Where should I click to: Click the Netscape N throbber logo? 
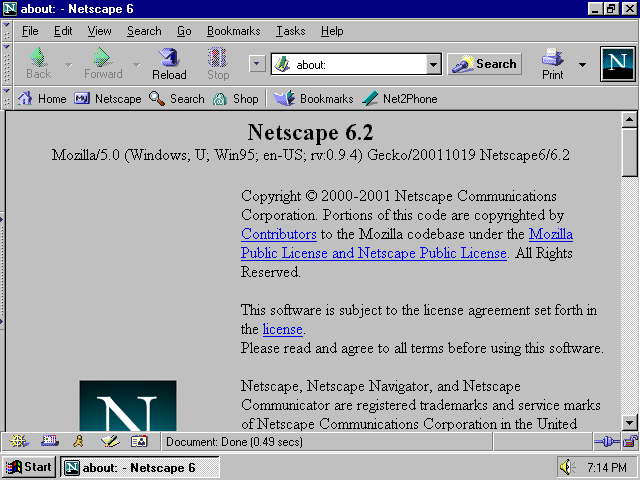(x=618, y=64)
